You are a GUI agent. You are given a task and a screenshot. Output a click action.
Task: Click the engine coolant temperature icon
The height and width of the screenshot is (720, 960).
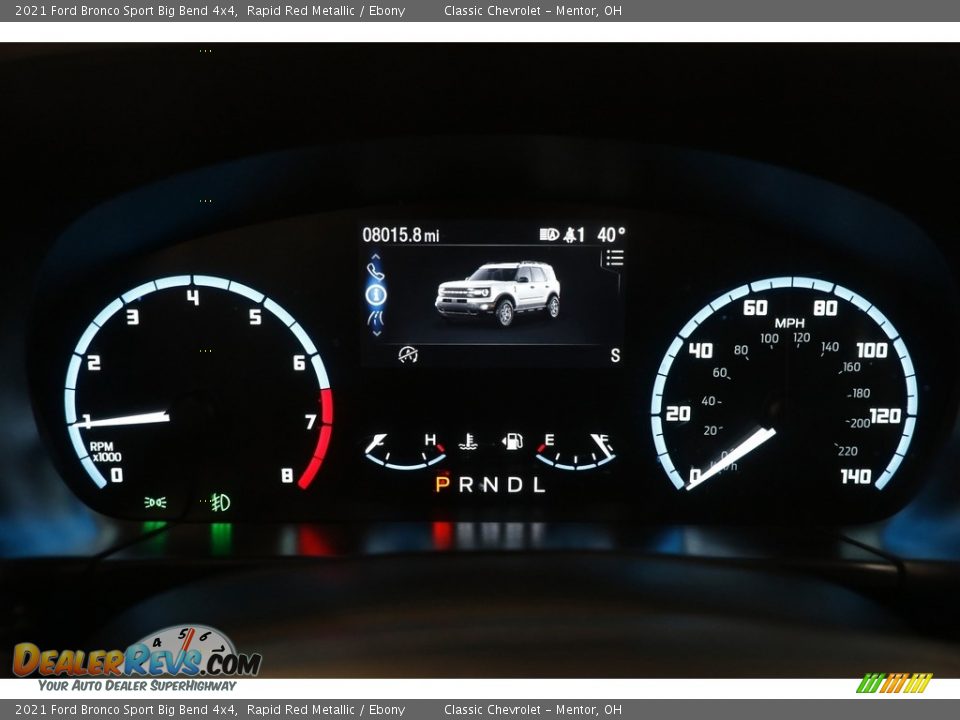point(468,441)
